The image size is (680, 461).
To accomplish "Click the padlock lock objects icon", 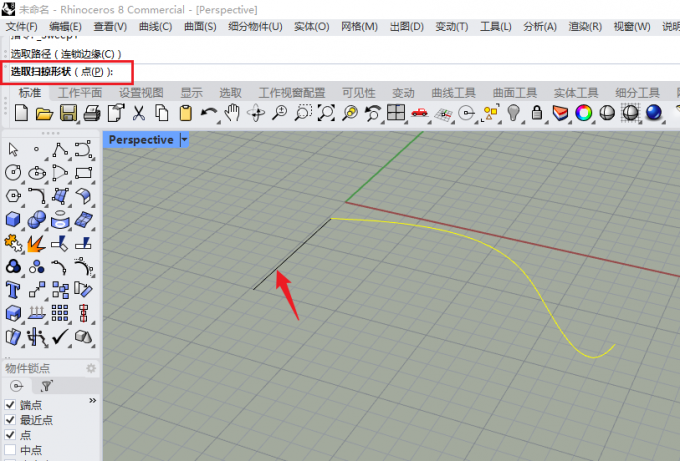I will [537, 113].
